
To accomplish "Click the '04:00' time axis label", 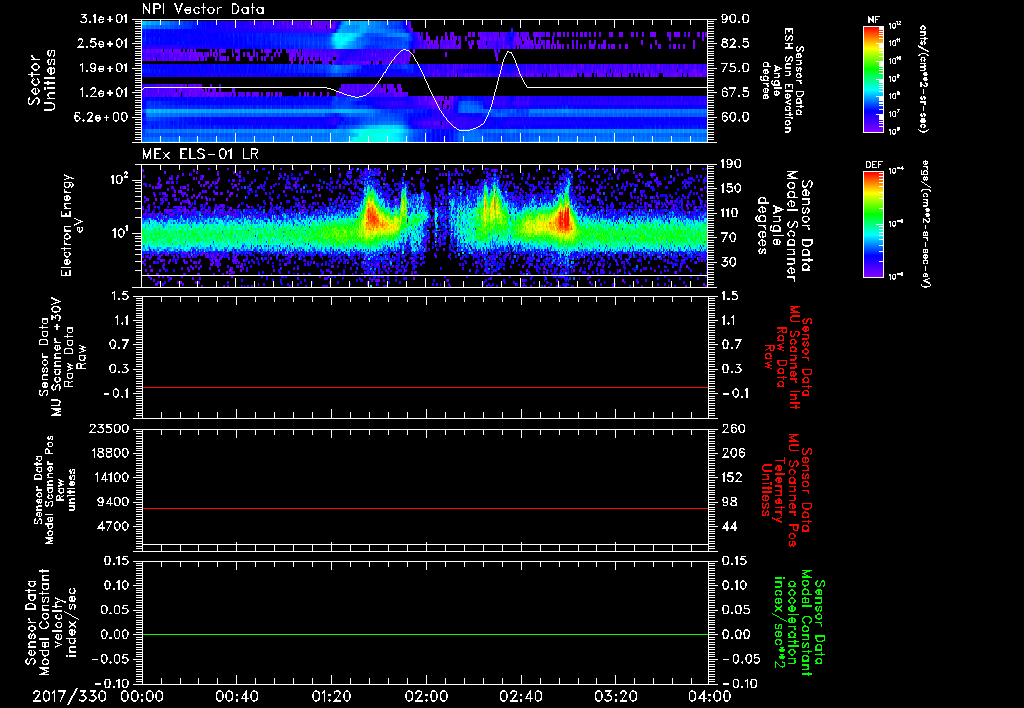I will click(709, 697).
